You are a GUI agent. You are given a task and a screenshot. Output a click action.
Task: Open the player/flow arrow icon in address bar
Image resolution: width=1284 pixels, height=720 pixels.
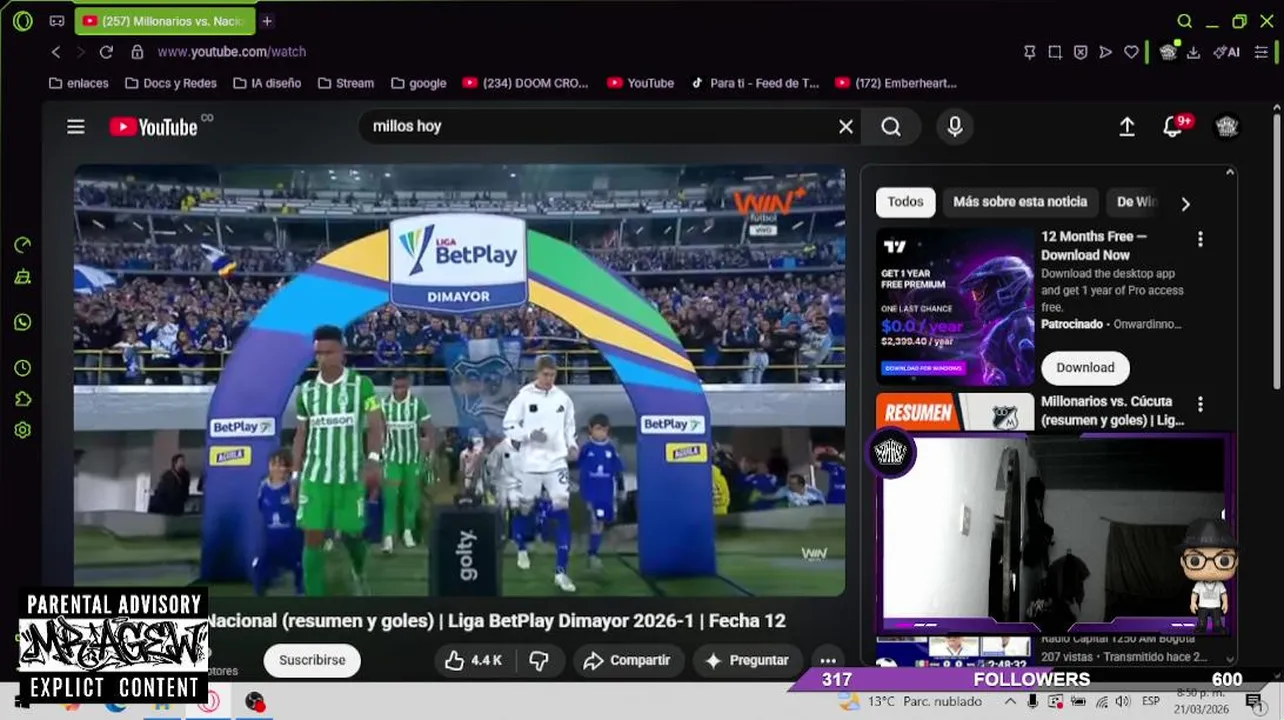(1105, 52)
